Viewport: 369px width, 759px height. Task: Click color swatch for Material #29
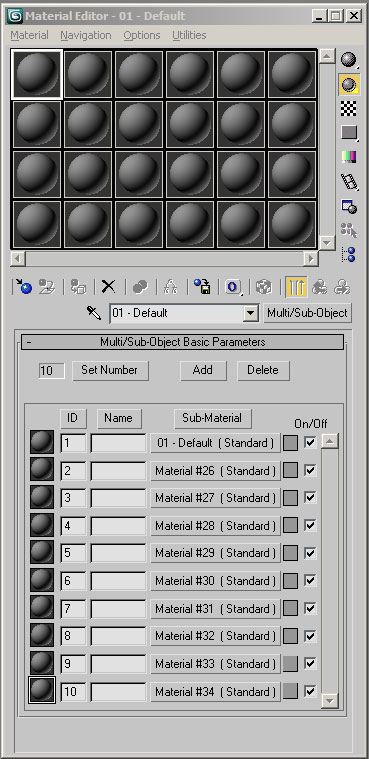(x=290, y=553)
